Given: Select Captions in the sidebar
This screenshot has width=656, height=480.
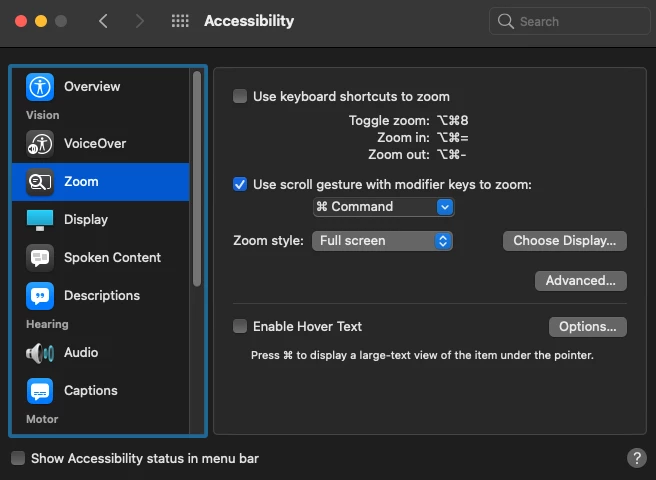Looking at the screenshot, I should pos(100,391).
